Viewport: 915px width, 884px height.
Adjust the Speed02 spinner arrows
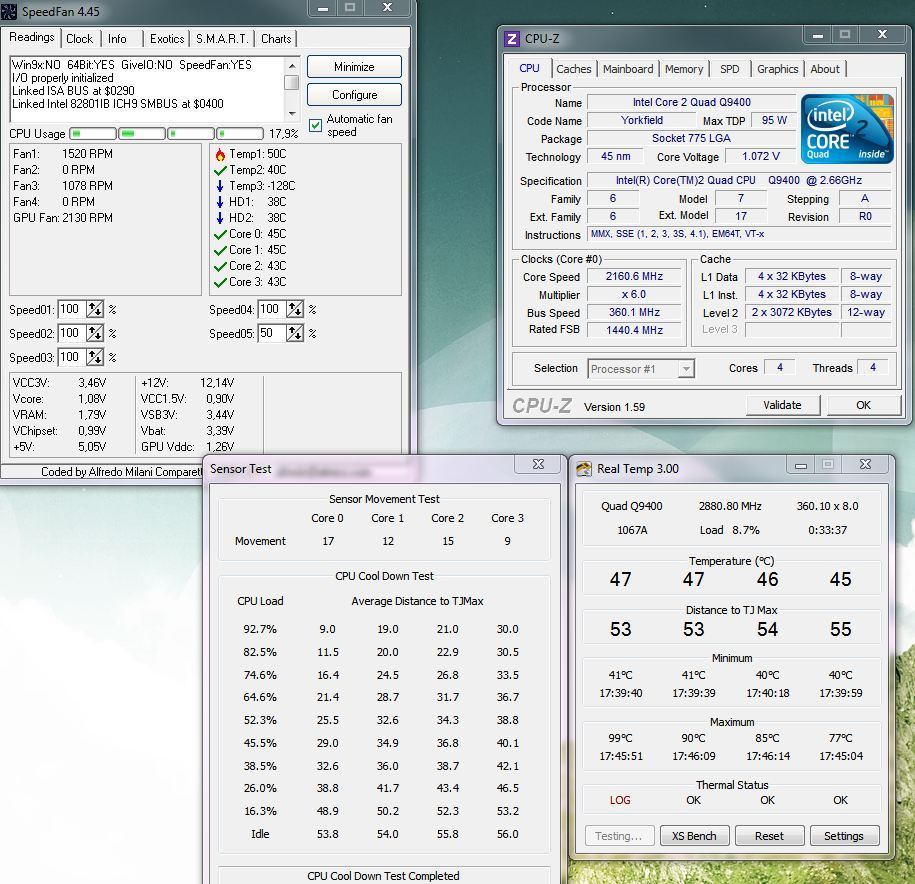[95, 333]
